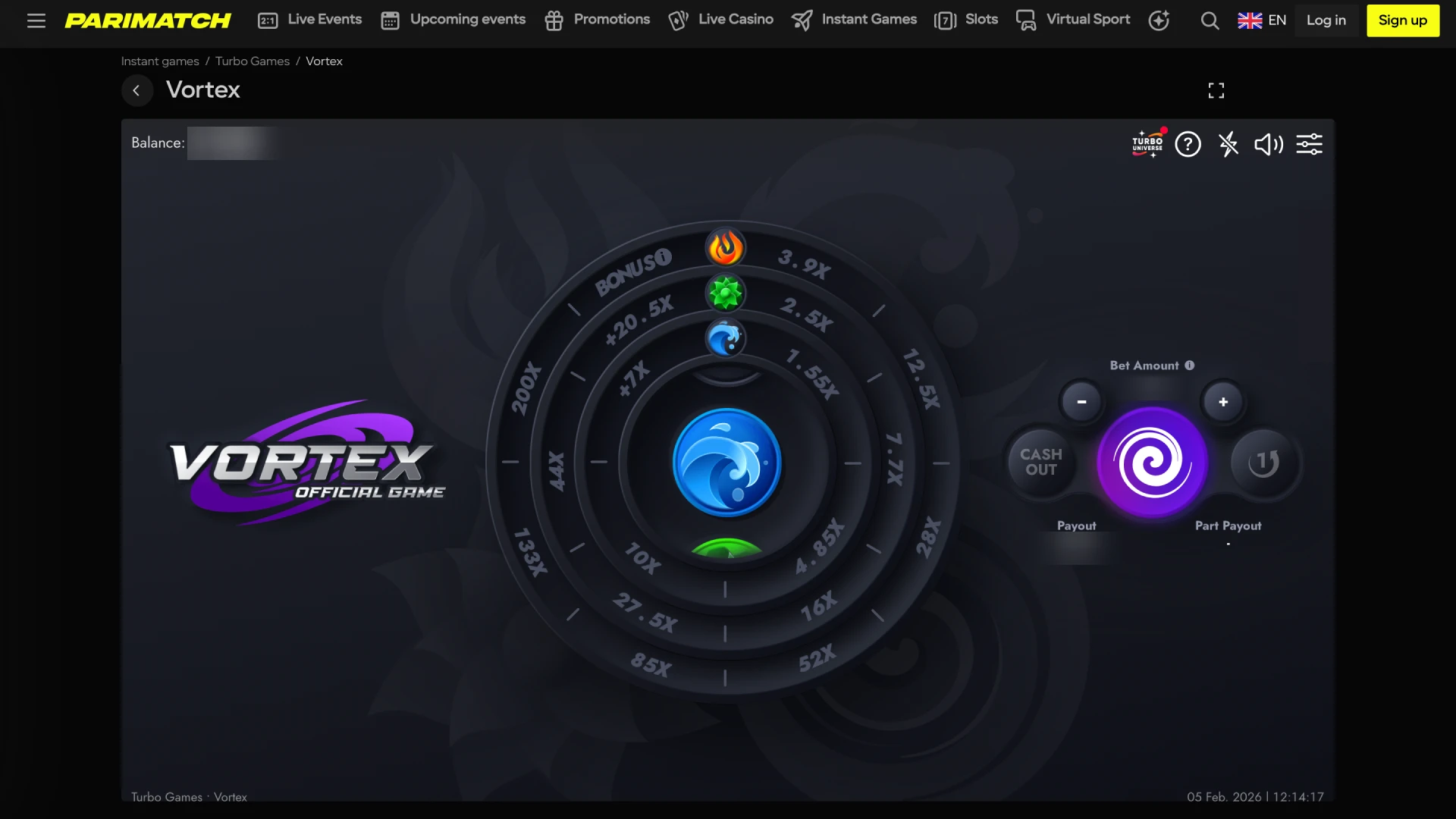Decrease bet with the minus stepper
This screenshot has height=819, width=1456.
click(1082, 402)
